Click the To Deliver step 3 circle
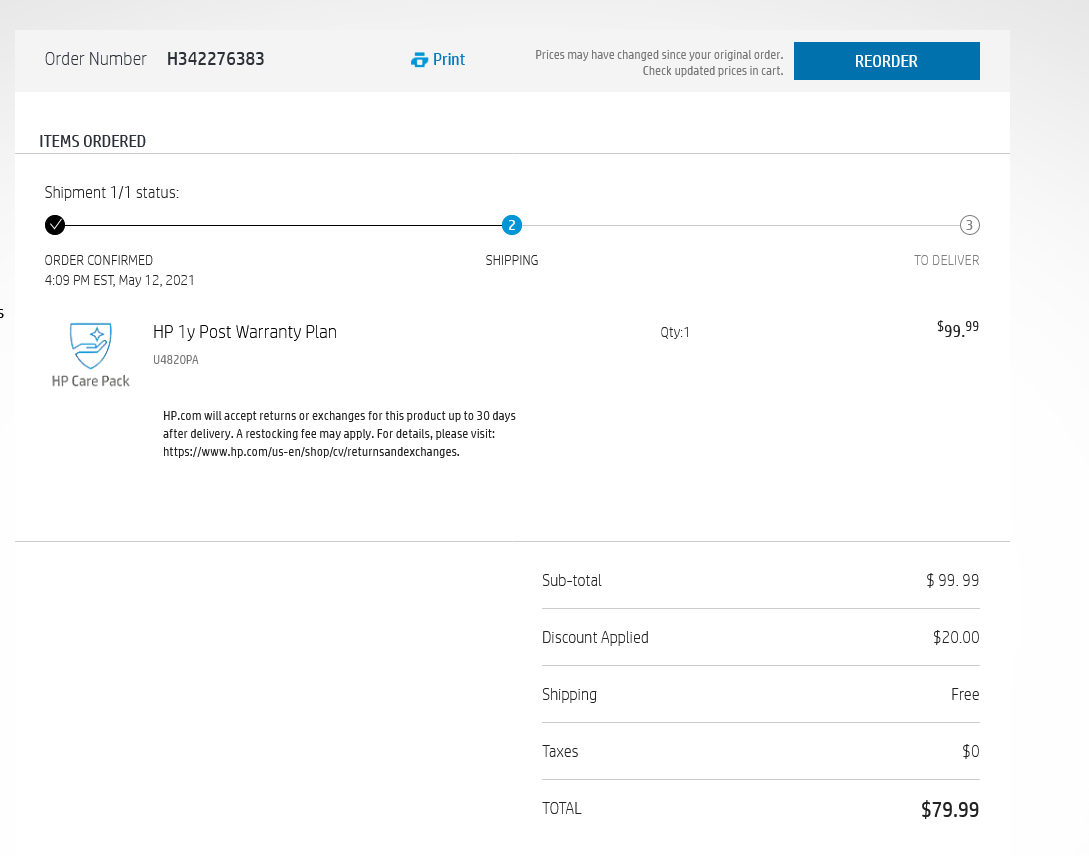This screenshot has width=1089, height=856. 969,225
